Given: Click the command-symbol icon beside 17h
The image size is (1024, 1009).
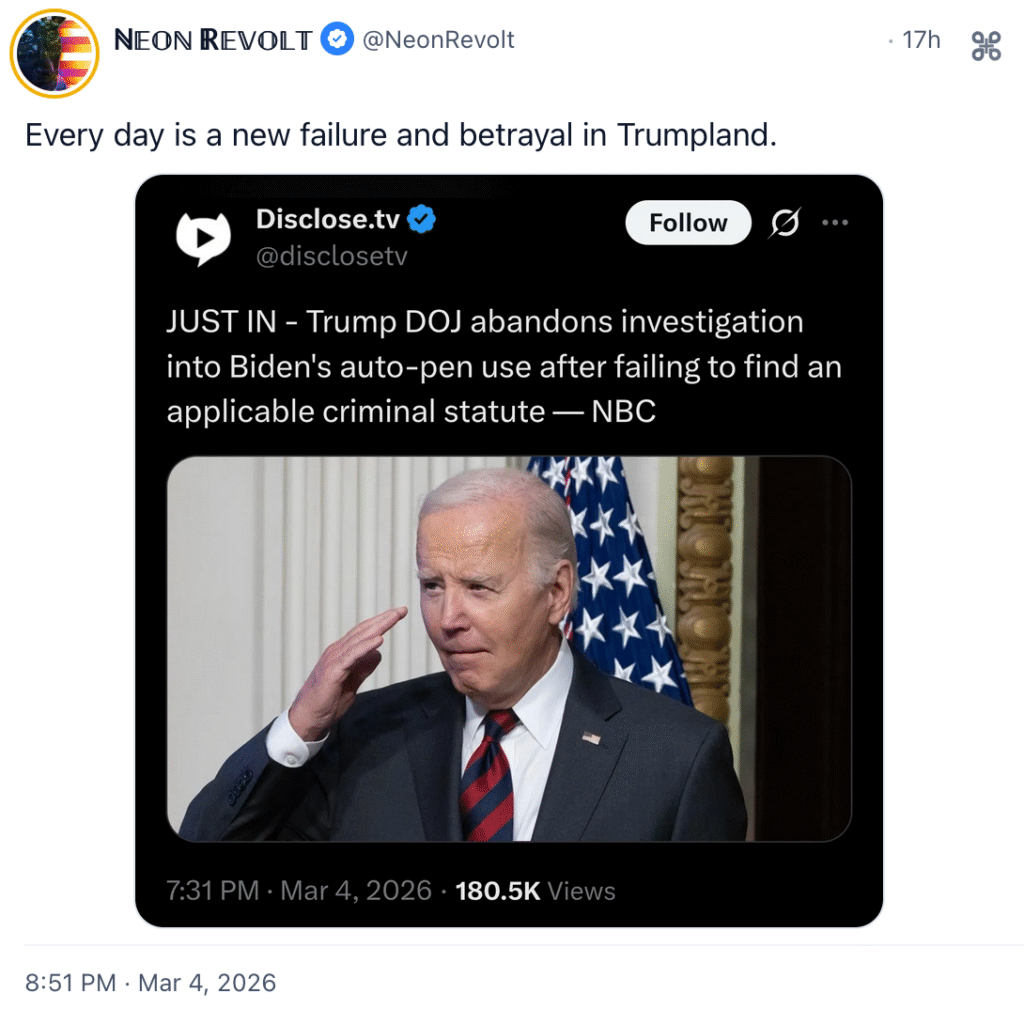Looking at the screenshot, I should click(x=986, y=46).
